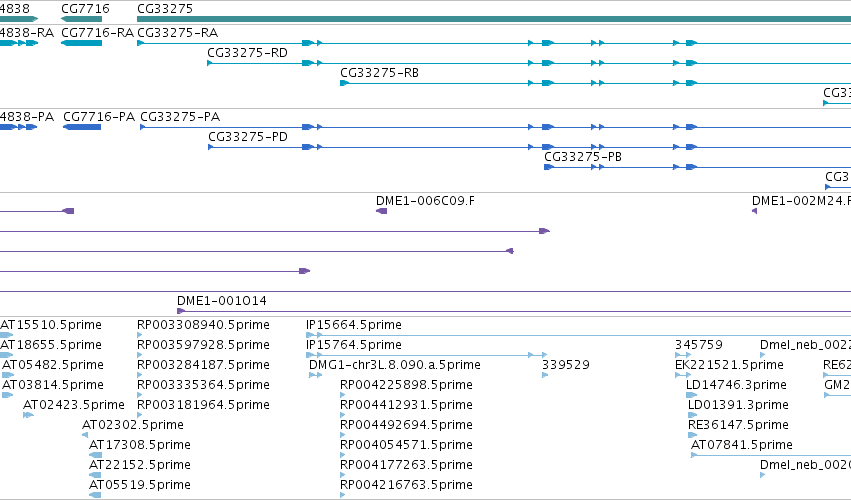The image size is (851, 500).
Task: Select the RP004177263.5prime label
Action: pyautogui.click(x=407, y=465)
